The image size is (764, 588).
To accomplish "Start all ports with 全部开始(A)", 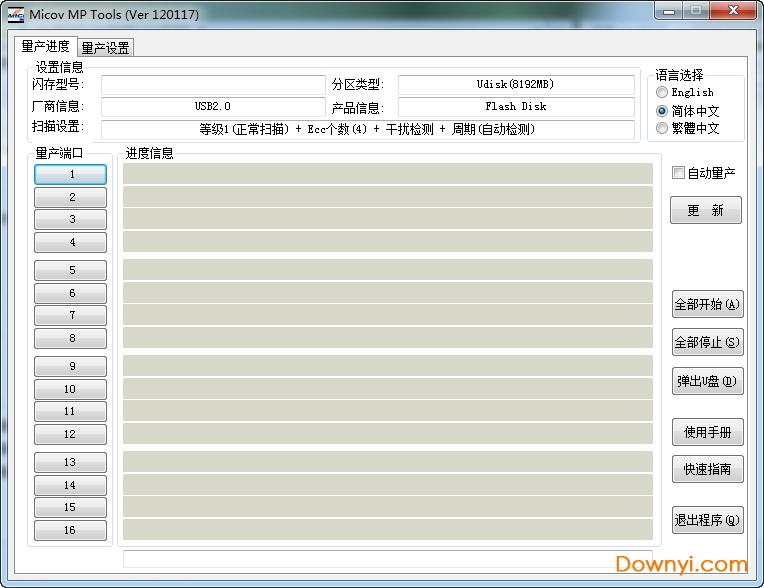I will pyautogui.click(x=707, y=304).
